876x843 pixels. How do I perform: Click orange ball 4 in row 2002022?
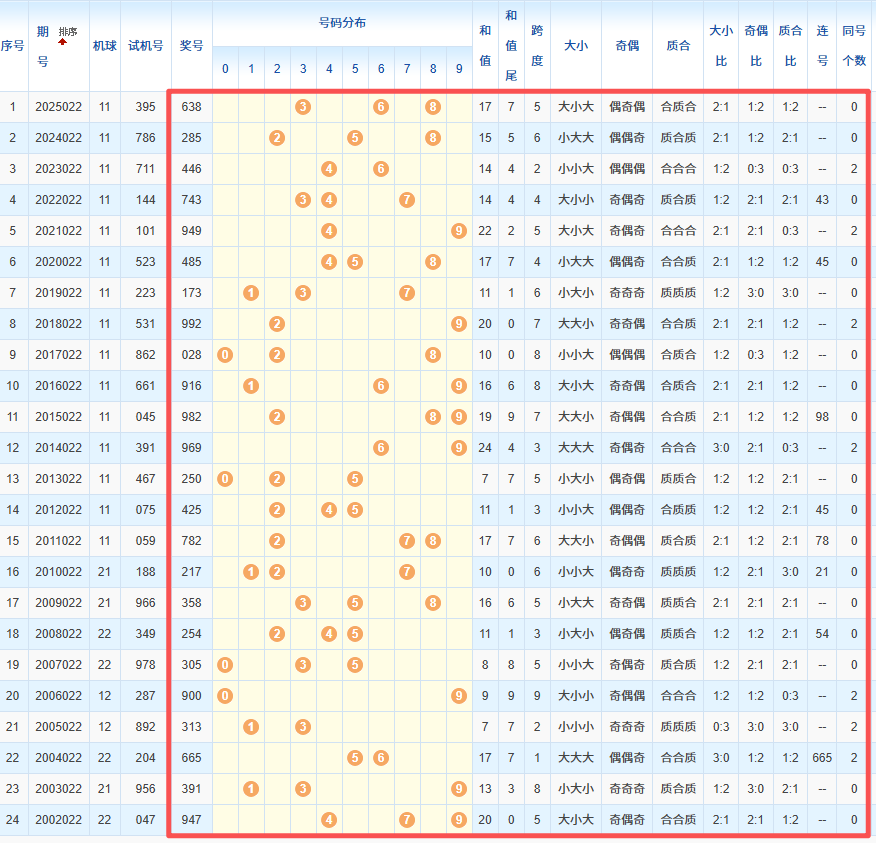point(329,820)
